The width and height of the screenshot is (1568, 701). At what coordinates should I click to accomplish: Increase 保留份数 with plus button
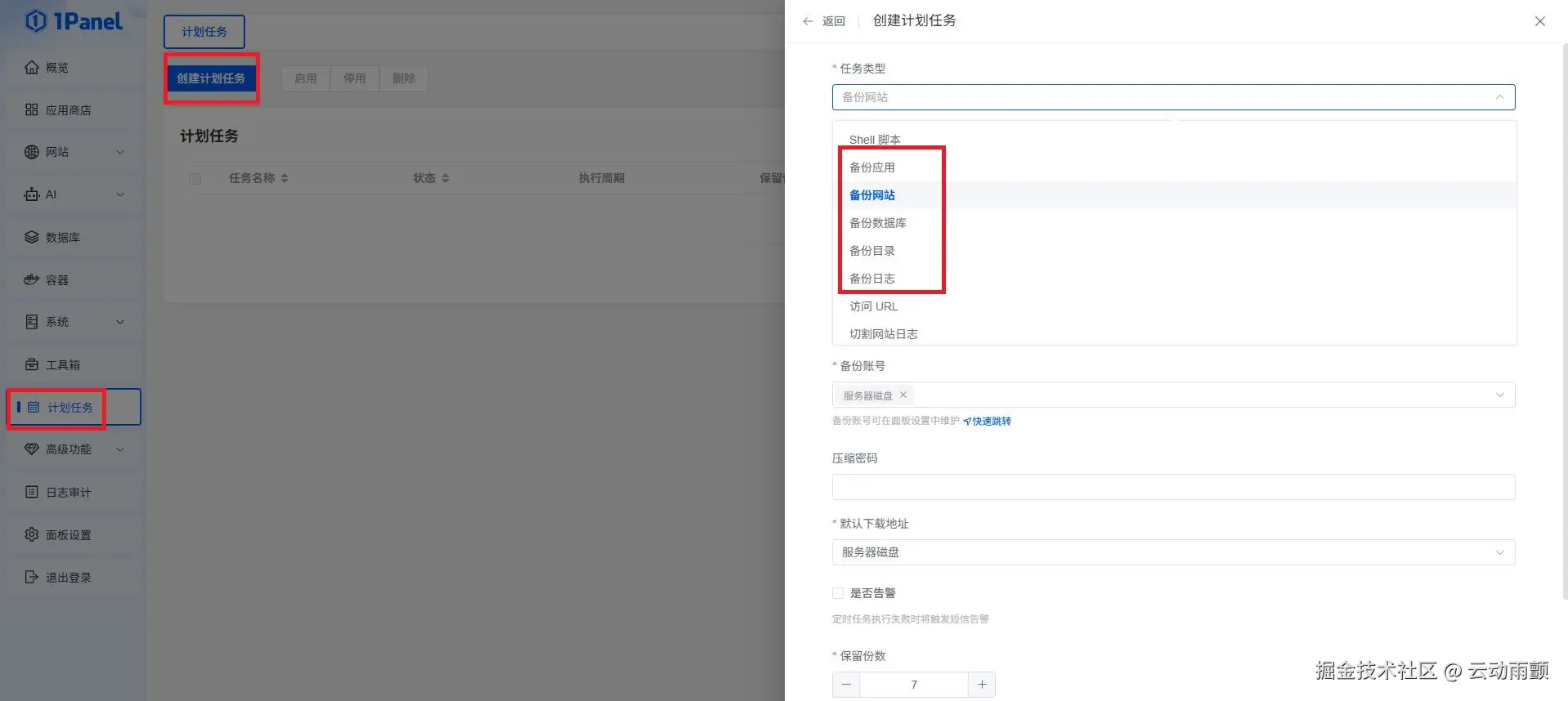point(982,685)
